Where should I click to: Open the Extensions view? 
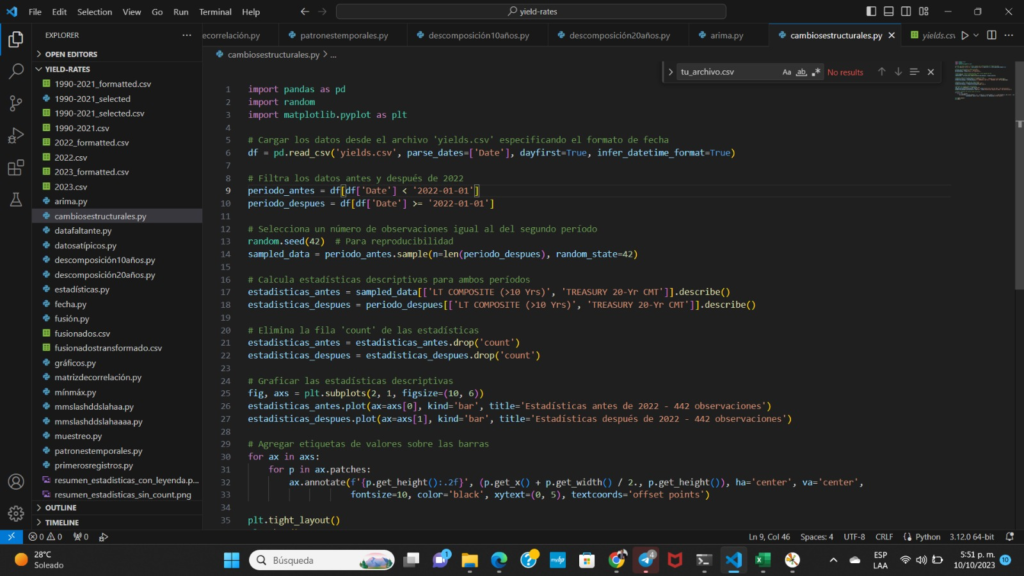[16, 168]
